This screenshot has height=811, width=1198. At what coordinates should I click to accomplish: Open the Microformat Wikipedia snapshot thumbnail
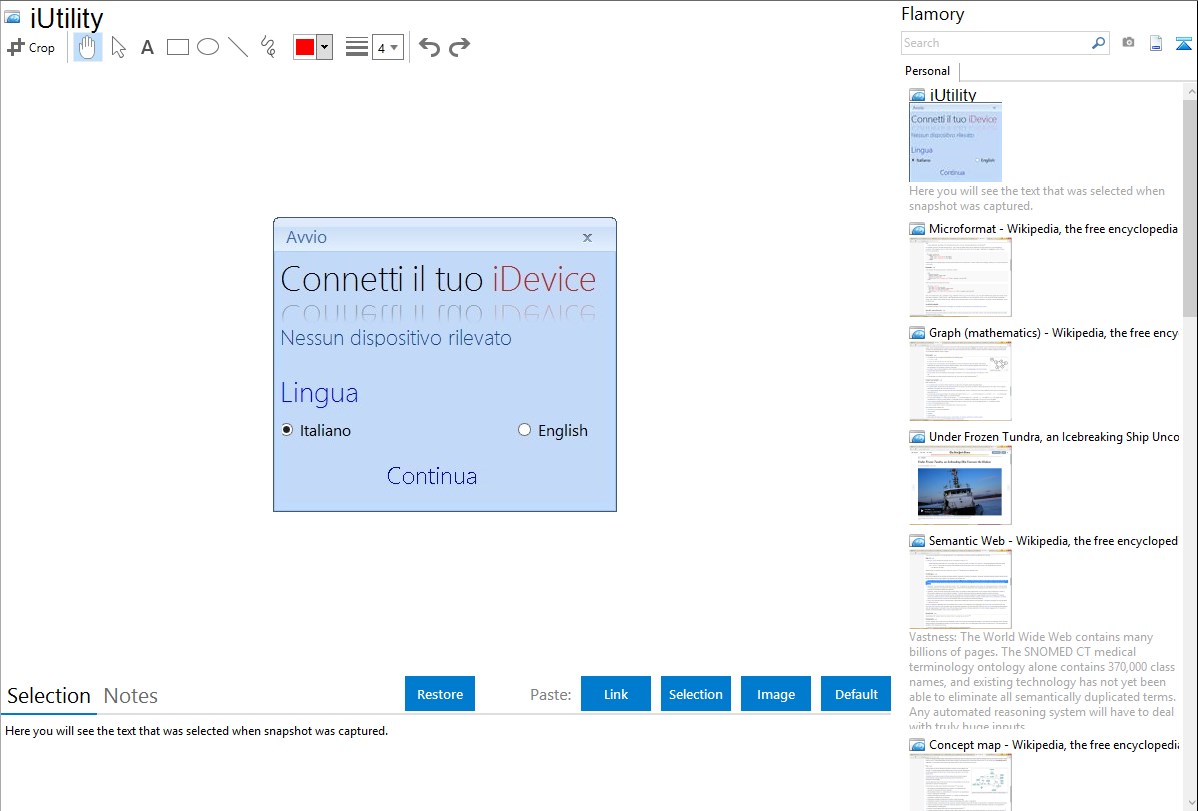960,277
